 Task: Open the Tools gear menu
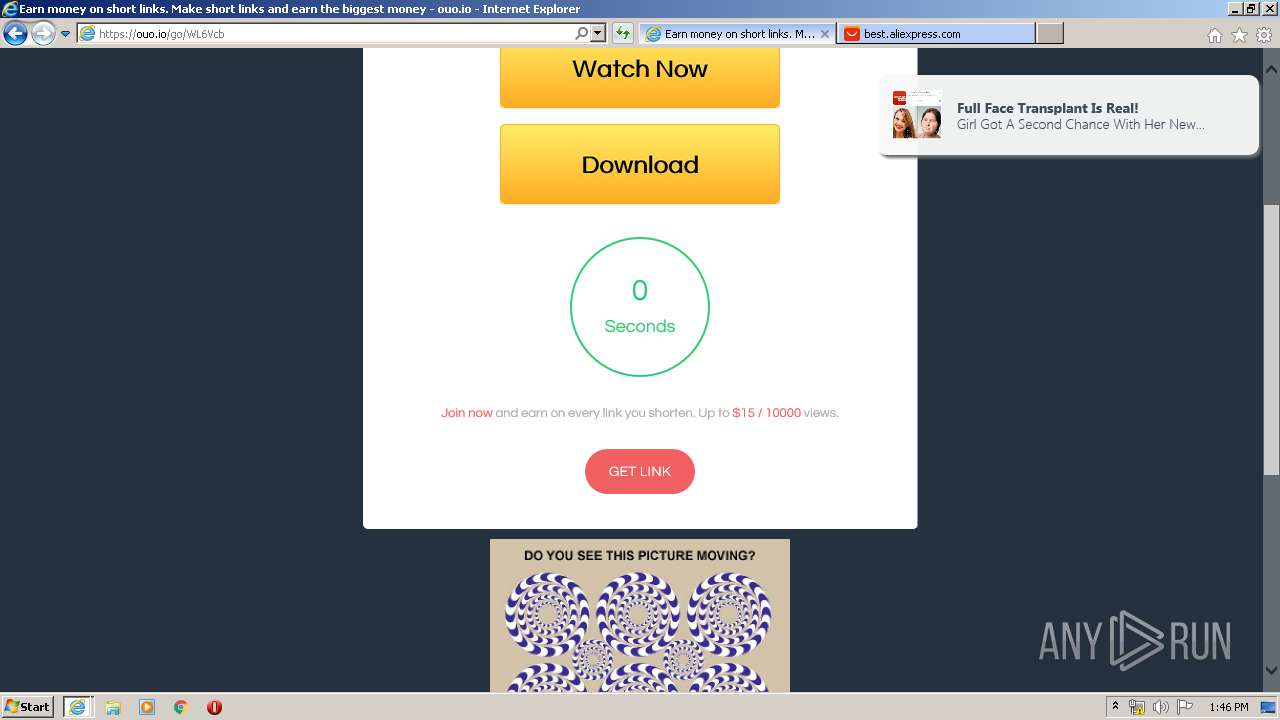(x=1264, y=35)
